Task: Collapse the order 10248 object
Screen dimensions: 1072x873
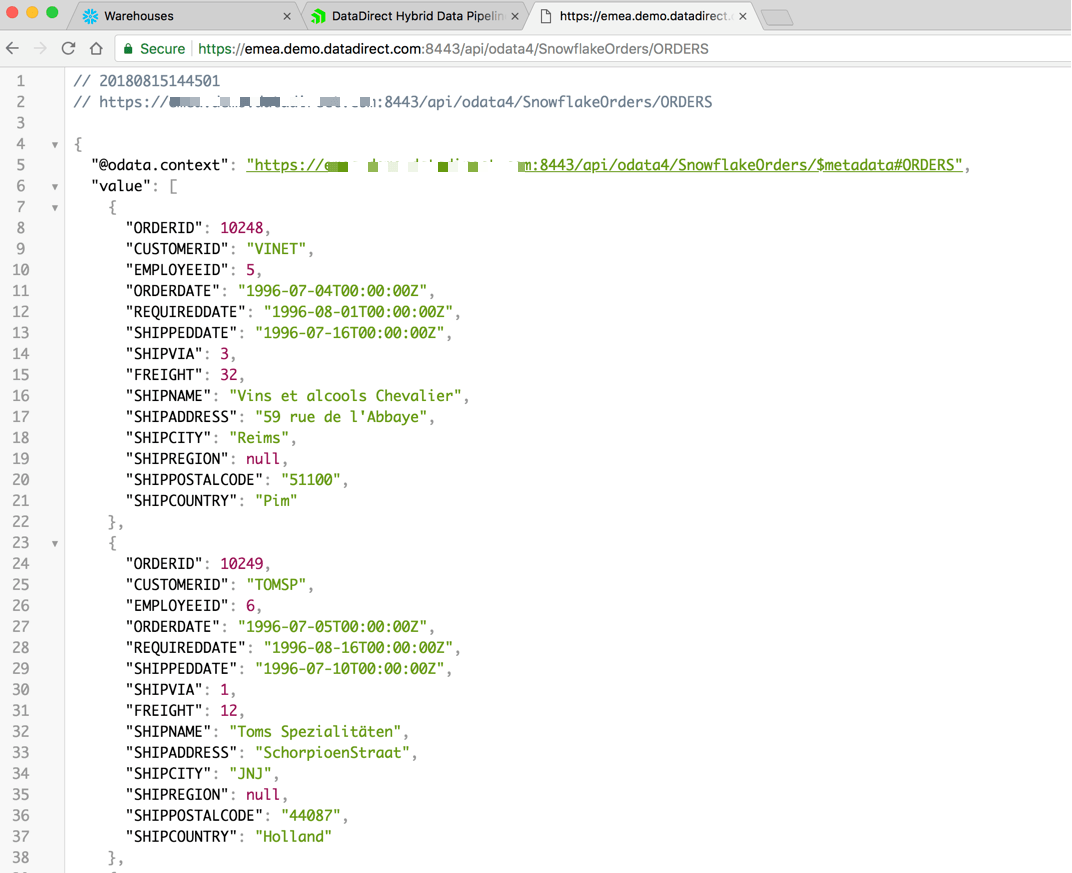Action: [55, 208]
